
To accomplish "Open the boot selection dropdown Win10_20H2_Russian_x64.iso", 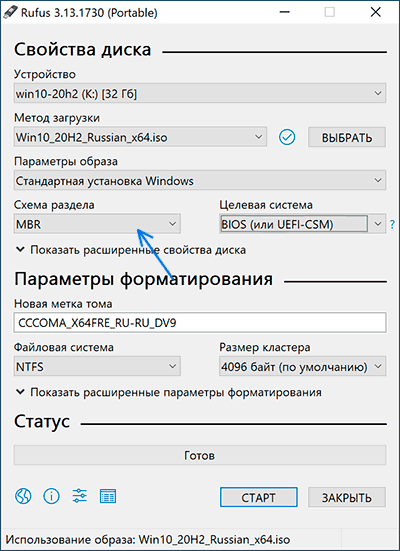I will click(x=140, y=137).
